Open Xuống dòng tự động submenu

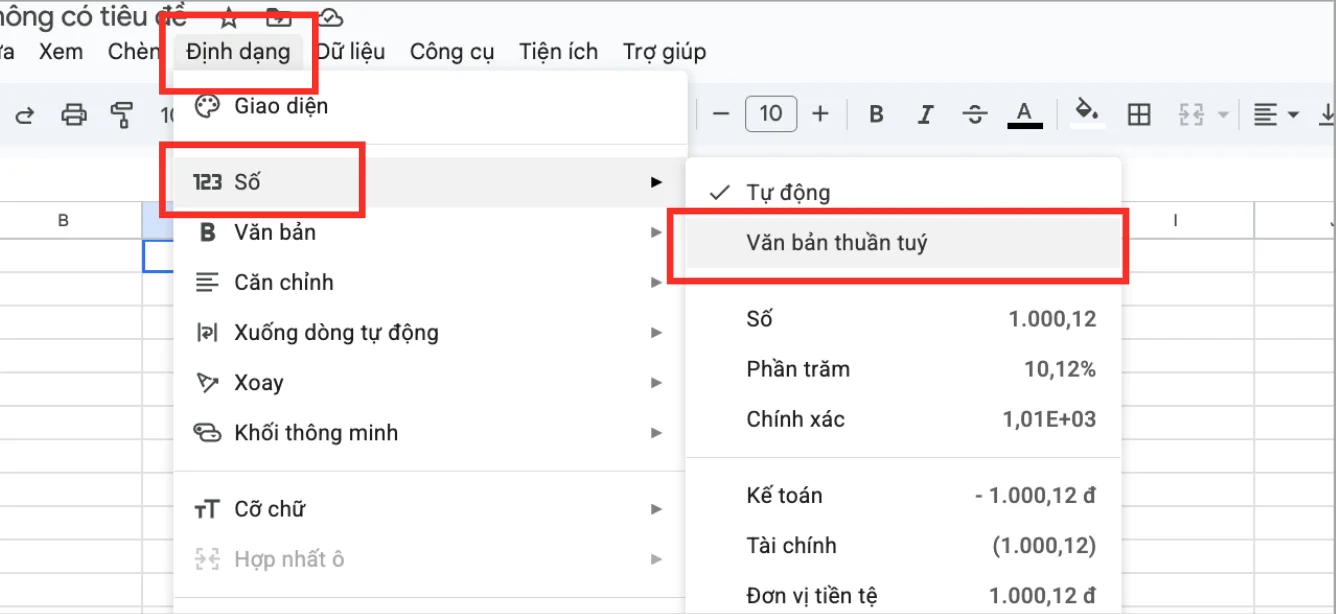430,332
